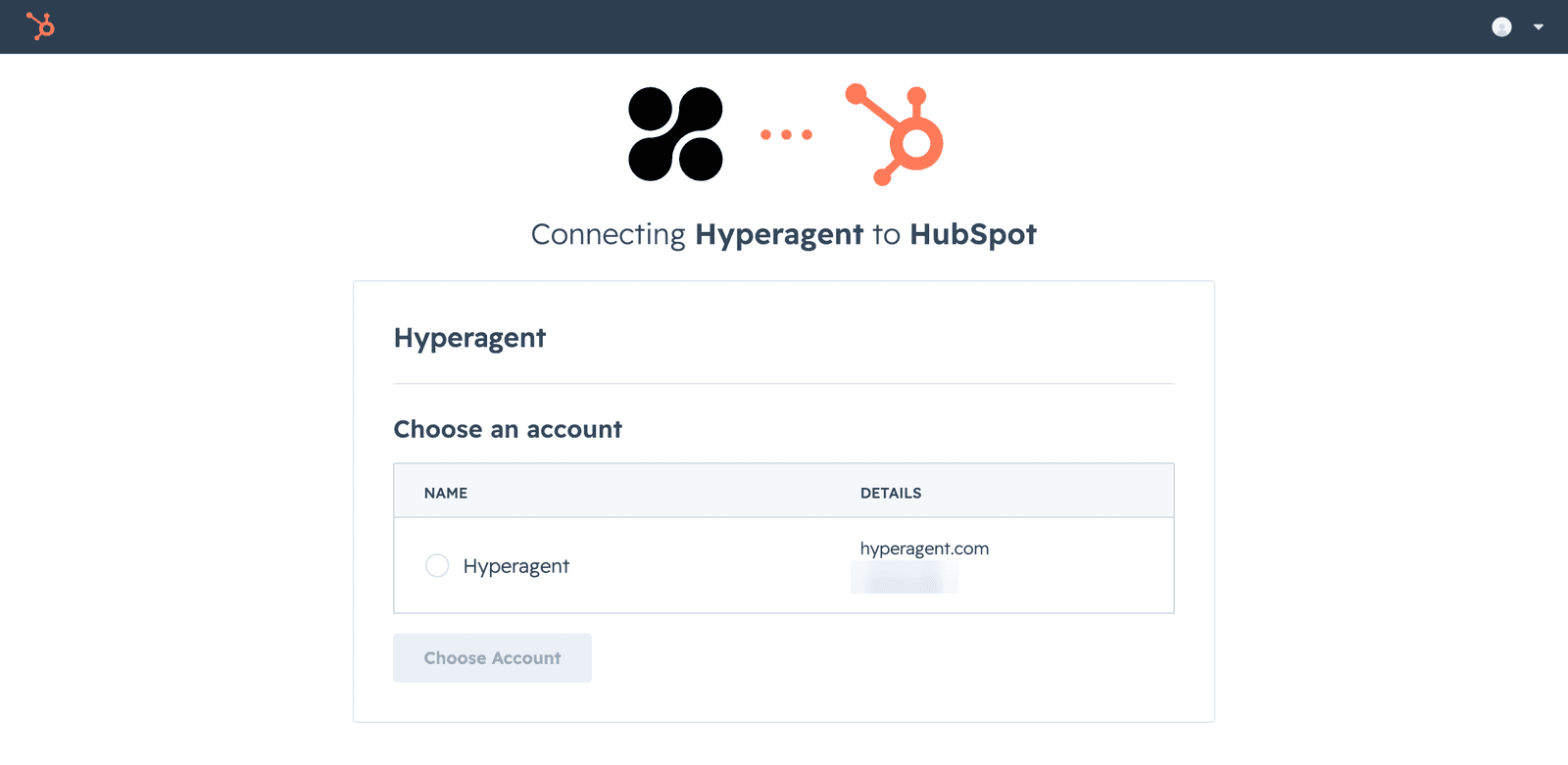
Task: Click the large orange HubSpot logo
Action: pos(894,134)
